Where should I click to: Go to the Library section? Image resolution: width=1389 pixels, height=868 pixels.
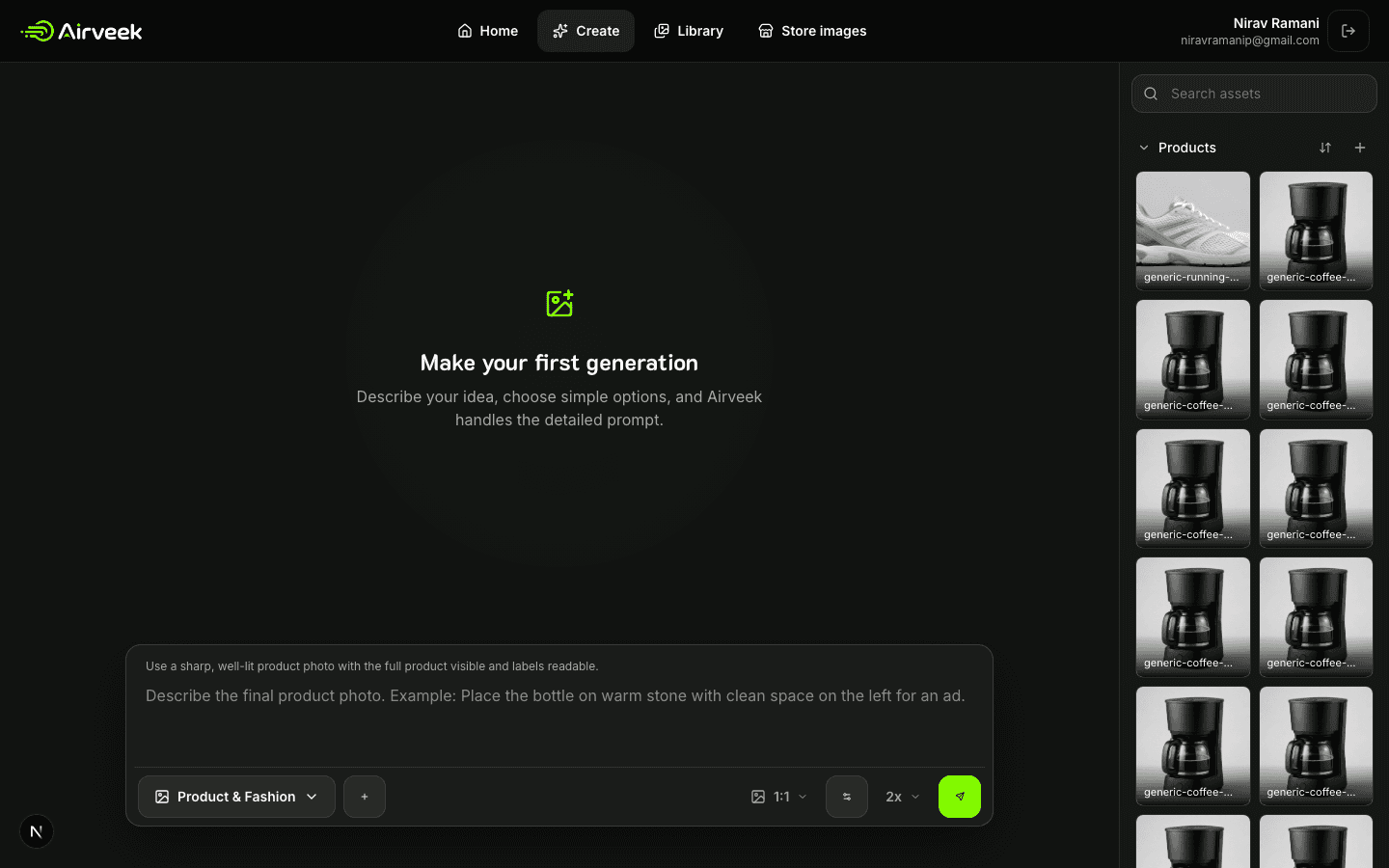(x=688, y=31)
